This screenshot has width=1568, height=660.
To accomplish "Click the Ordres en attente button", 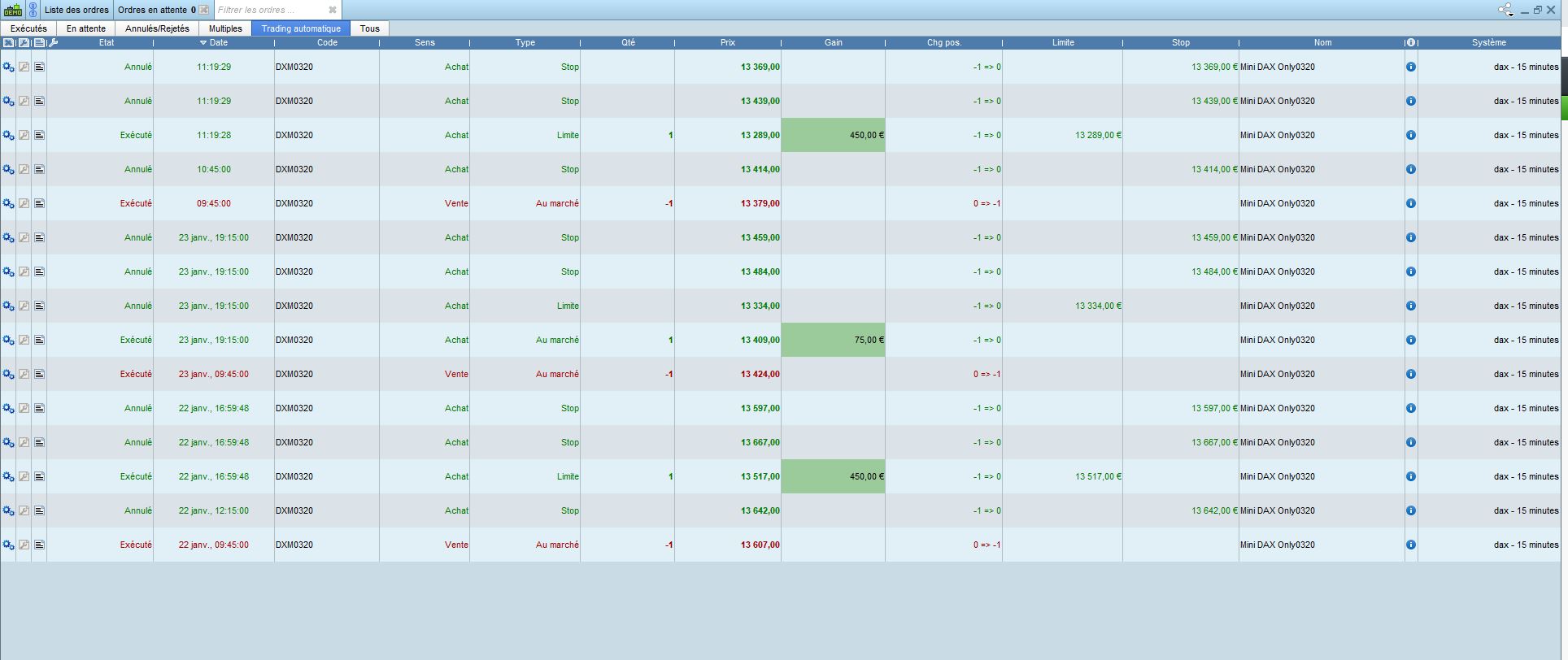I will coord(156,11).
